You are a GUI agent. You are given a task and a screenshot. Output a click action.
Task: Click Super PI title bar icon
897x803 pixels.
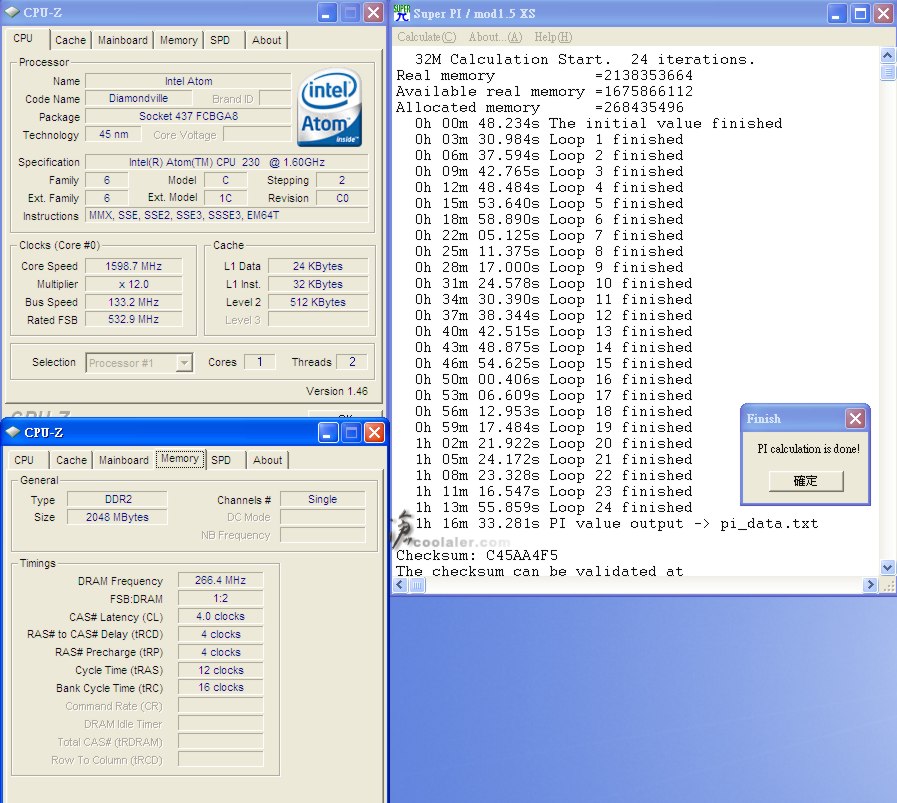(x=402, y=13)
